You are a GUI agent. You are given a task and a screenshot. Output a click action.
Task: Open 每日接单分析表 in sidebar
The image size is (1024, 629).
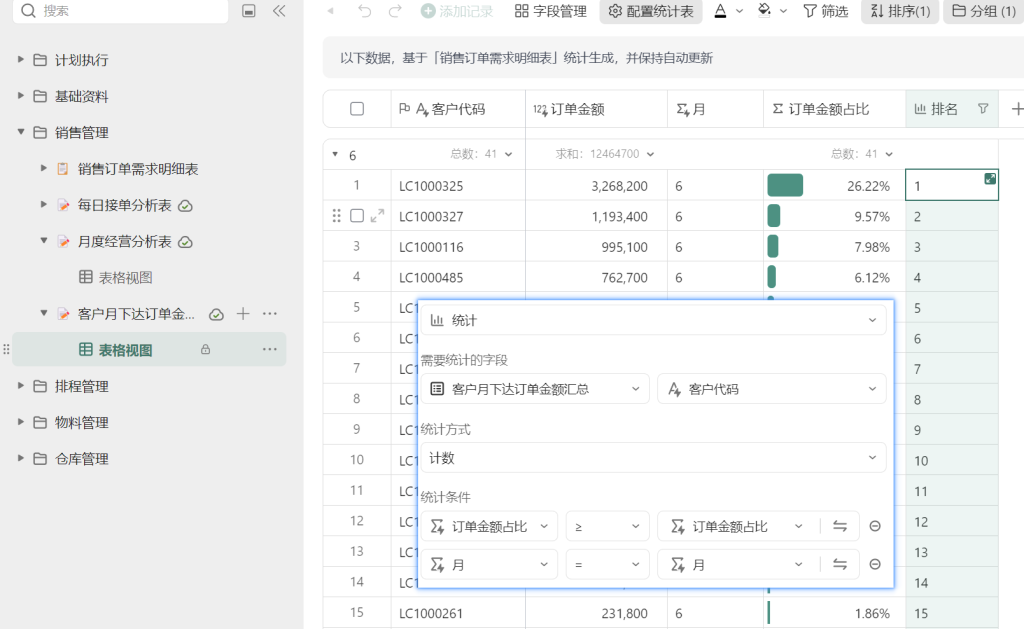tap(124, 206)
